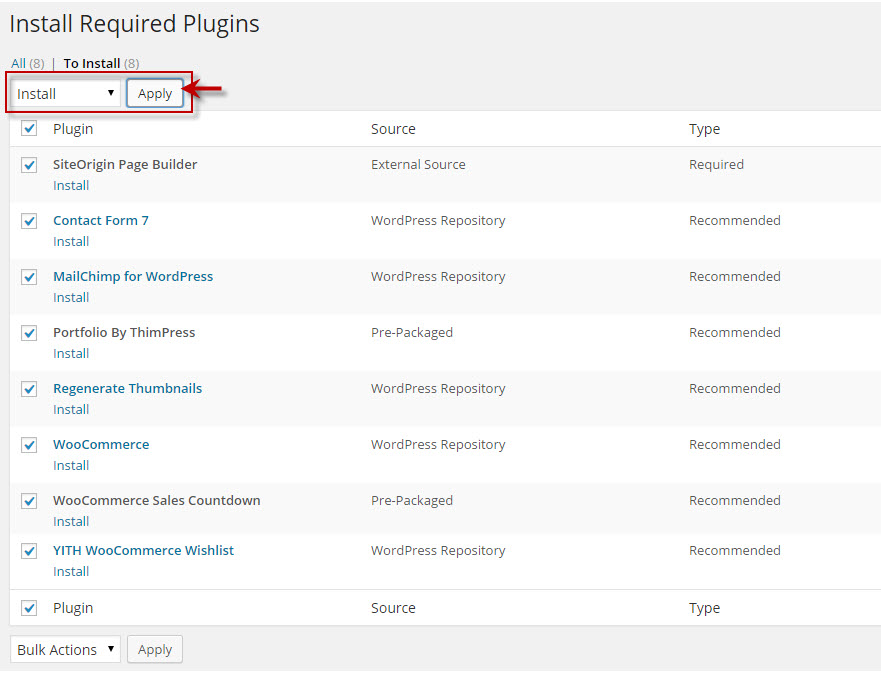Click Install under Regenerate Thumbnails
The height and width of the screenshot is (677, 881).
coord(71,410)
